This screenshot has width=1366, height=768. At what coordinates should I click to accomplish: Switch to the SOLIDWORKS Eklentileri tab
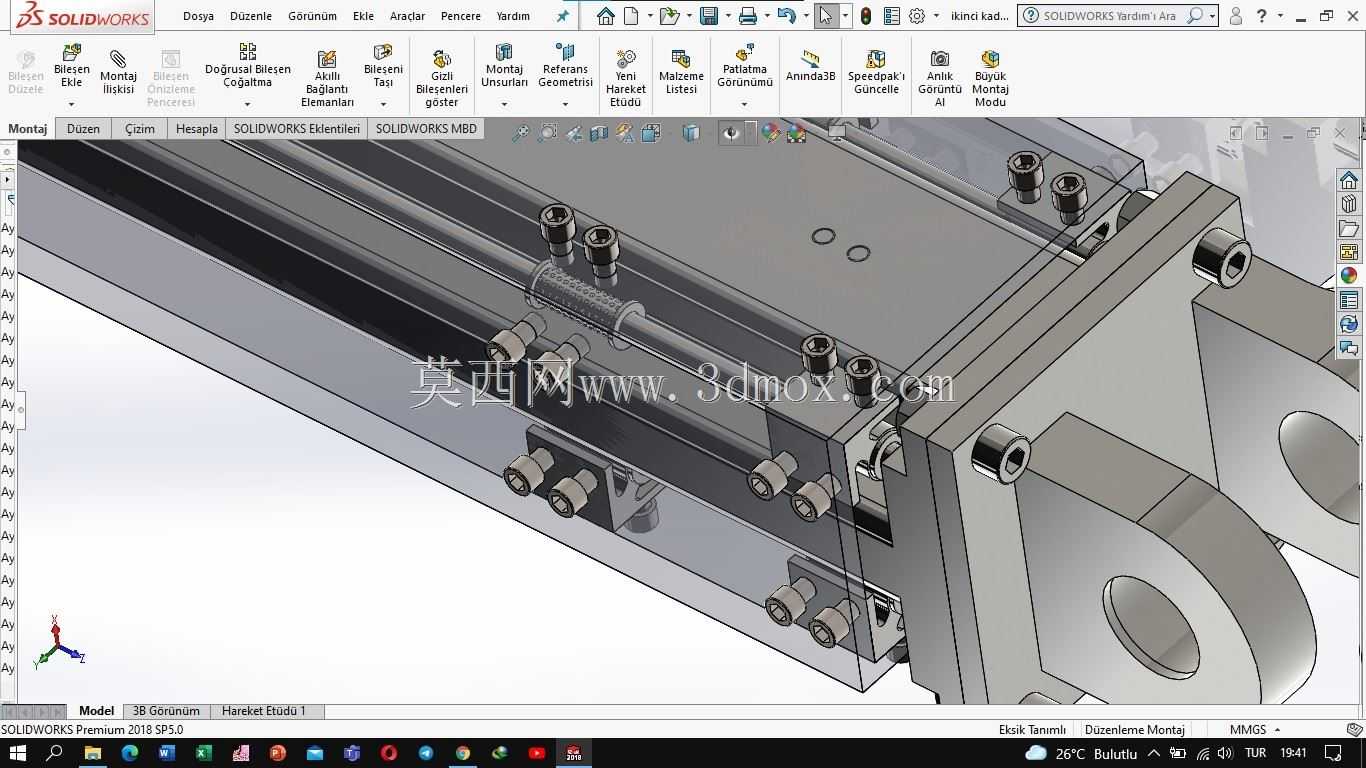pyautogui.click(x=297, y=128)
